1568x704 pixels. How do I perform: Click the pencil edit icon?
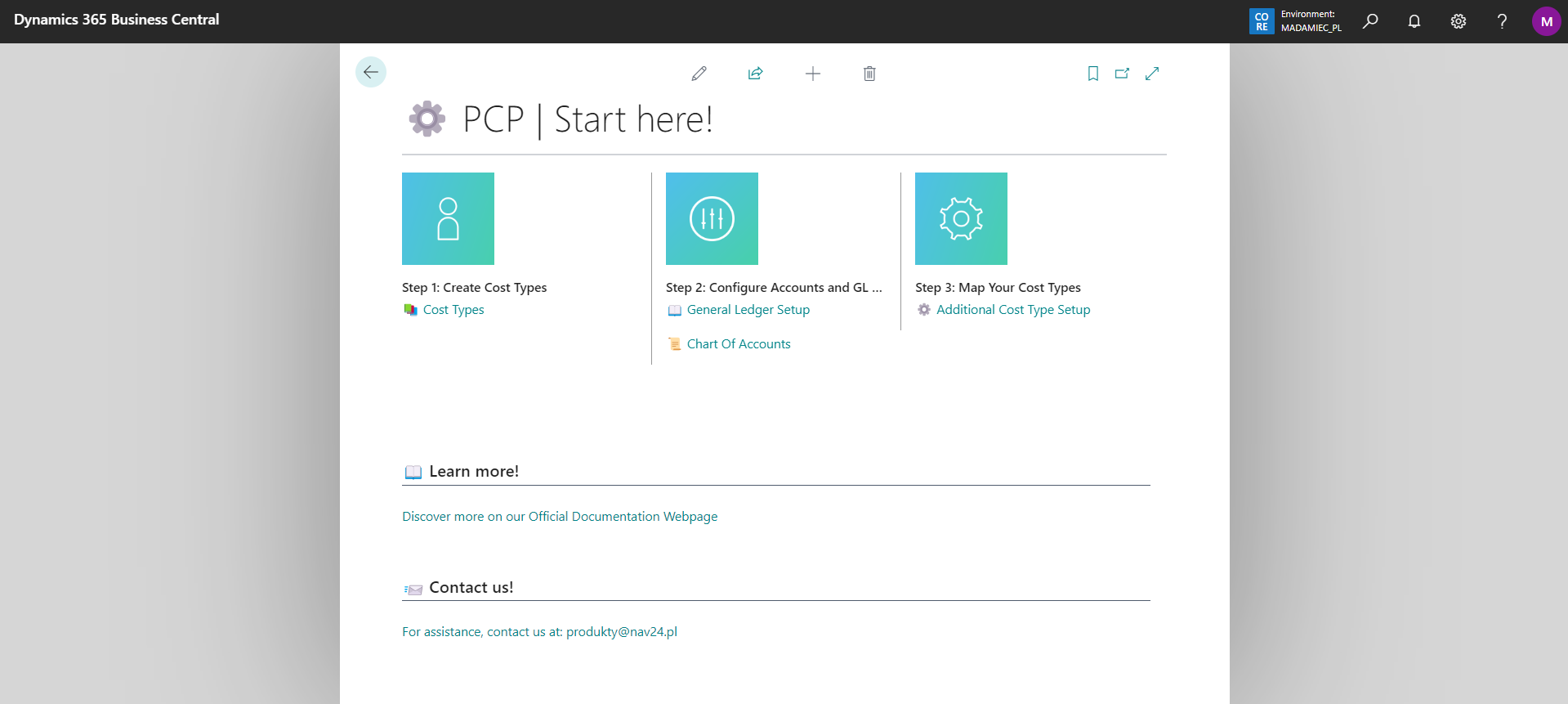[699, 74]
